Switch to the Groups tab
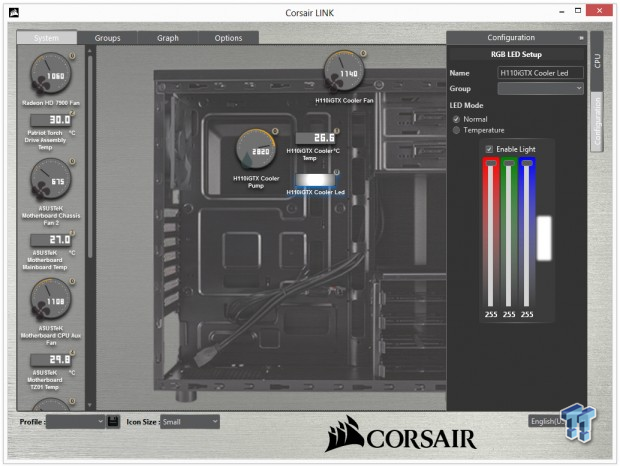The height and width of the screenshot is (467, 620). coord(107,38)
